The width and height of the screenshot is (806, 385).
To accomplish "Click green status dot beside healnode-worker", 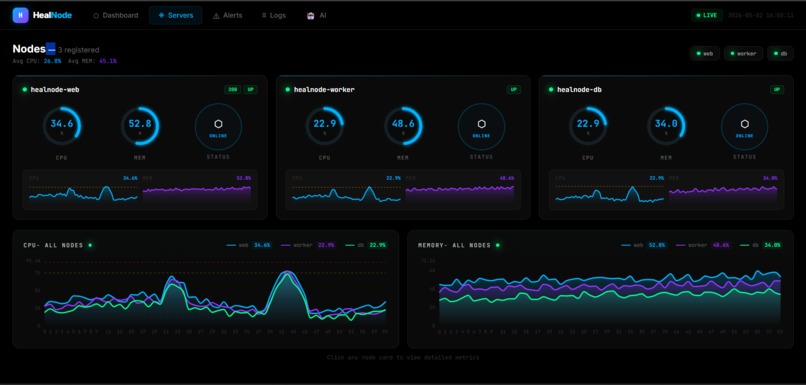I will pyautogui.click(x=288, y=89).
